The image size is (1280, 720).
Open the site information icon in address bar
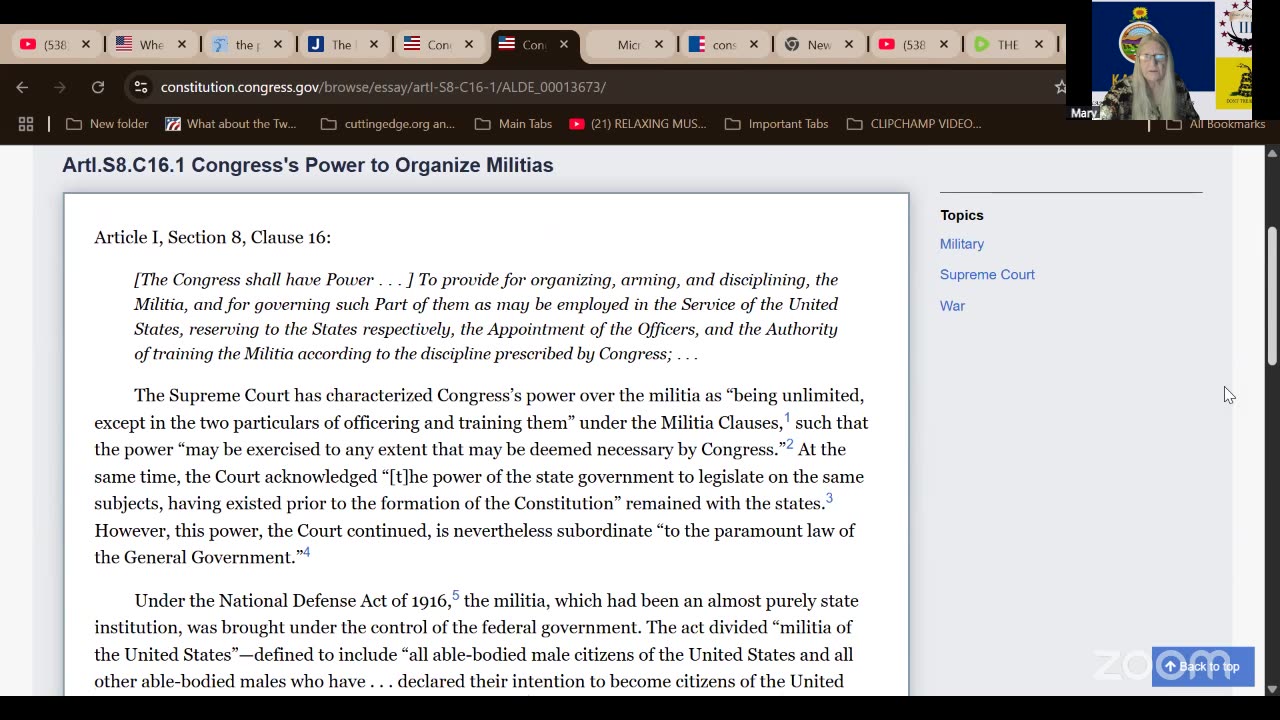(x=141, y=87)
